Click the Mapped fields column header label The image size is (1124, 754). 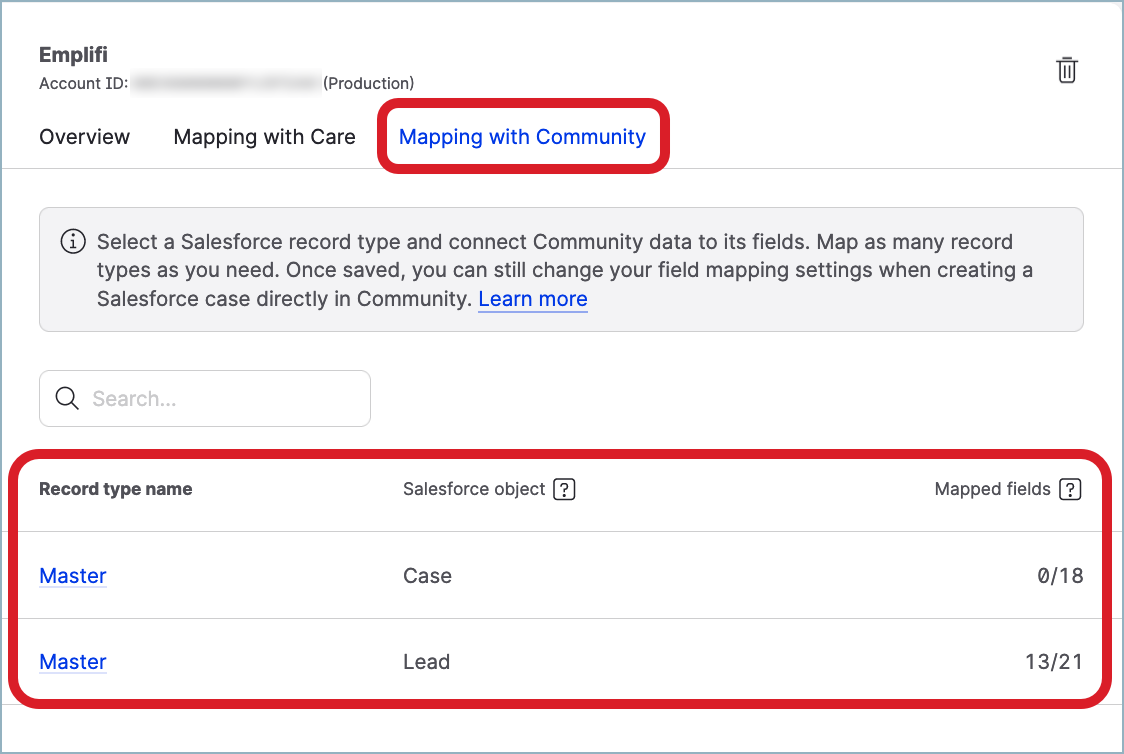point(992,489)
